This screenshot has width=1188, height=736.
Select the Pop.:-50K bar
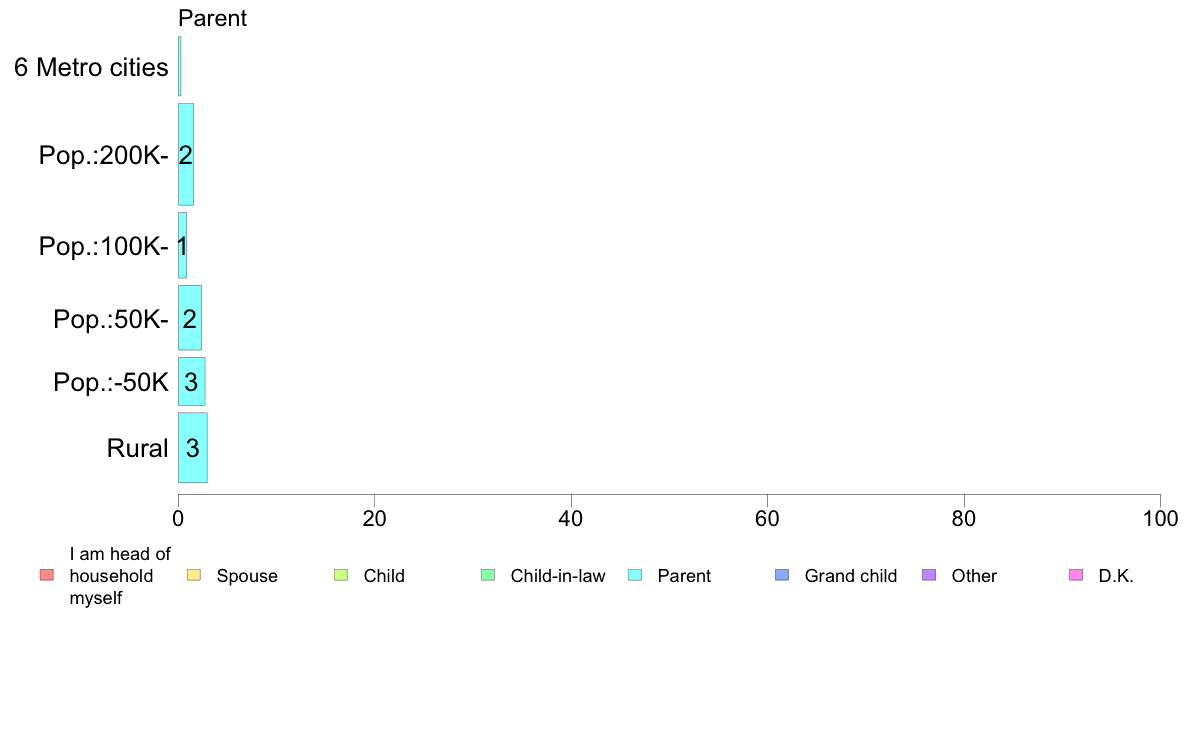point(192,381)
